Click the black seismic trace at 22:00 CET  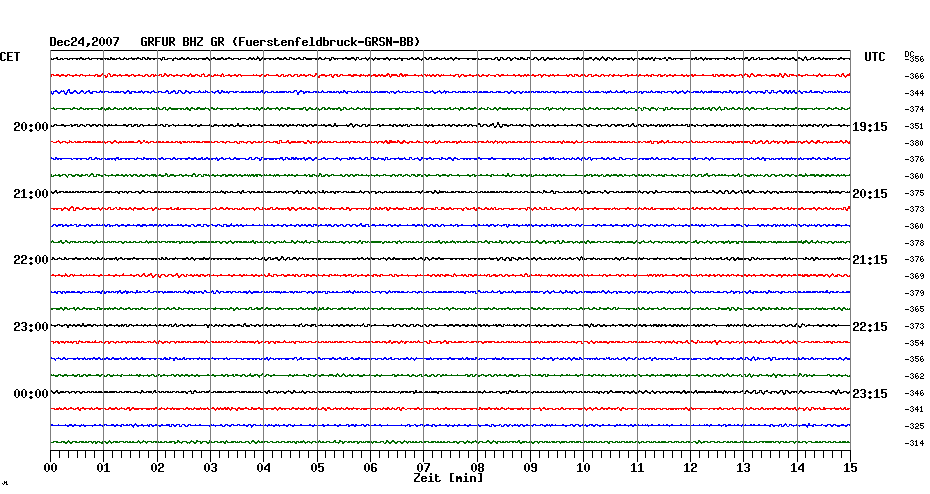click(450, 259)
